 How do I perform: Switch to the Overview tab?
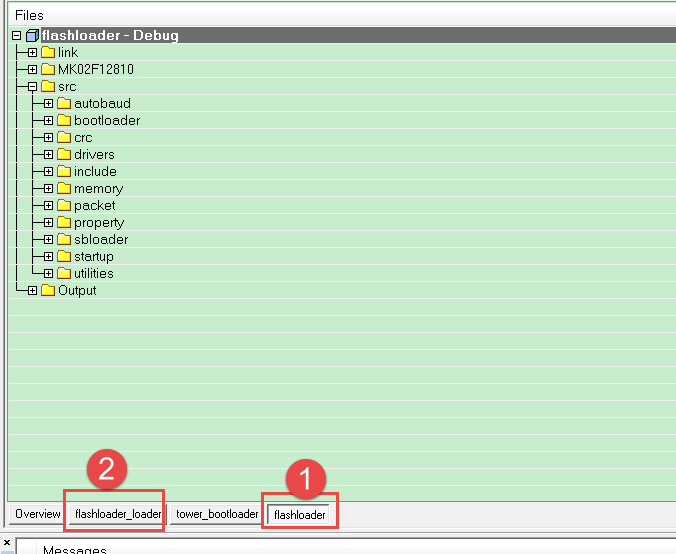point(38,514)
